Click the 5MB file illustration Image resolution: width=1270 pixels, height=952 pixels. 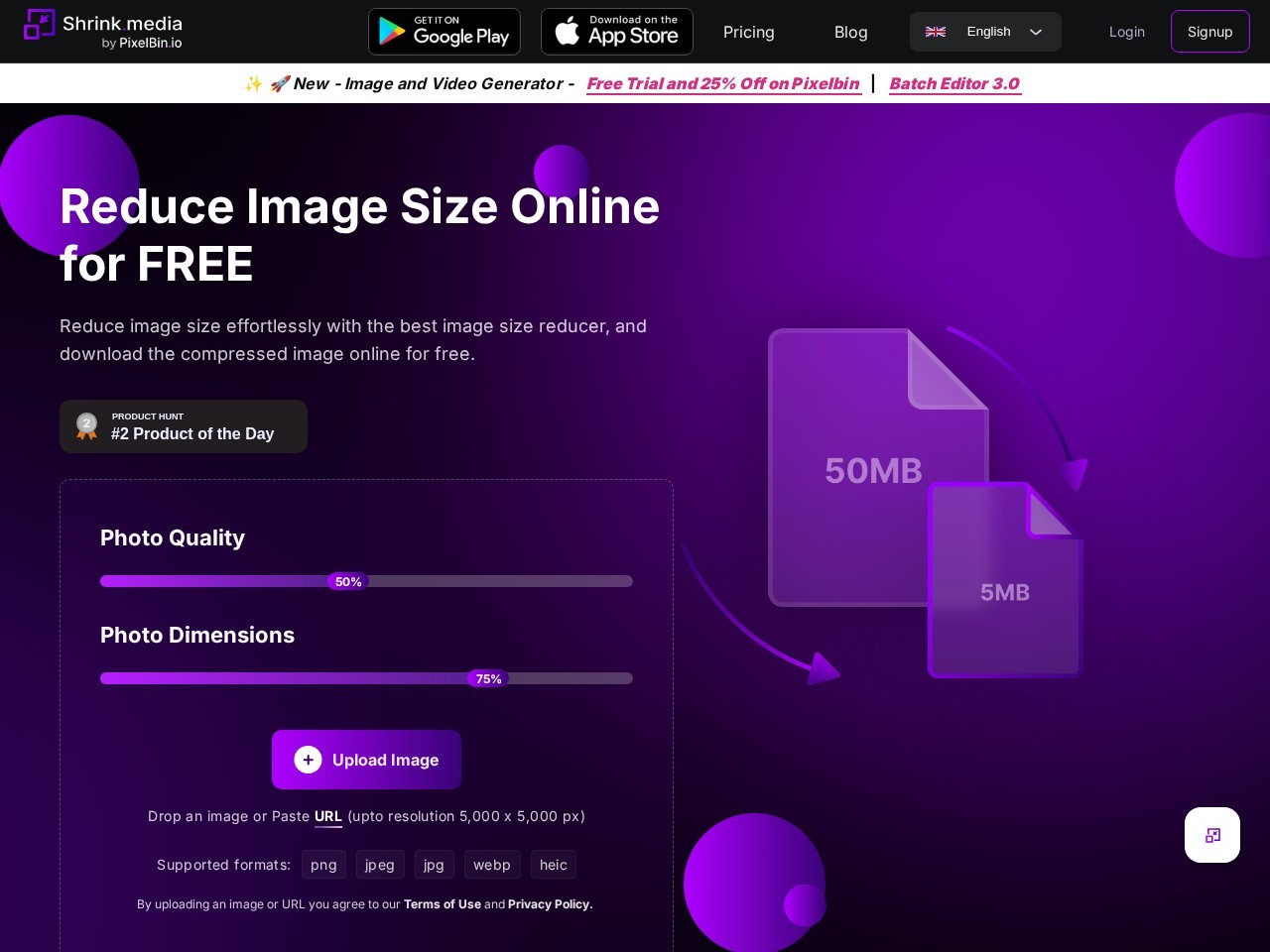1005,580
